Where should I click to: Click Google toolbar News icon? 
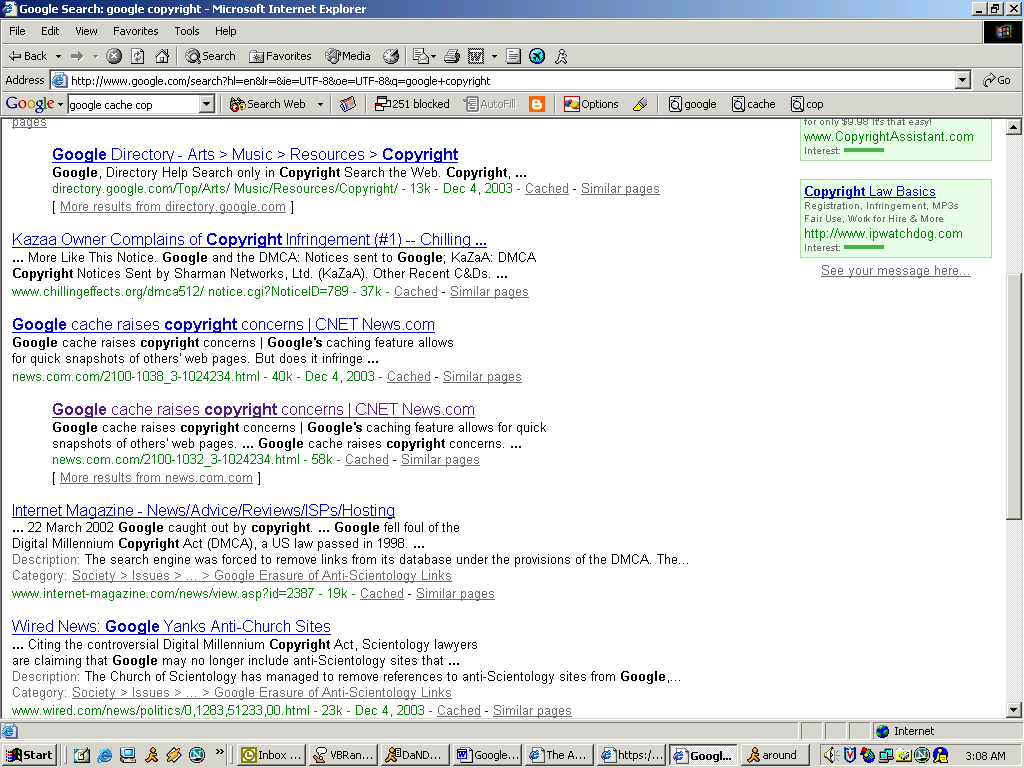348,104
